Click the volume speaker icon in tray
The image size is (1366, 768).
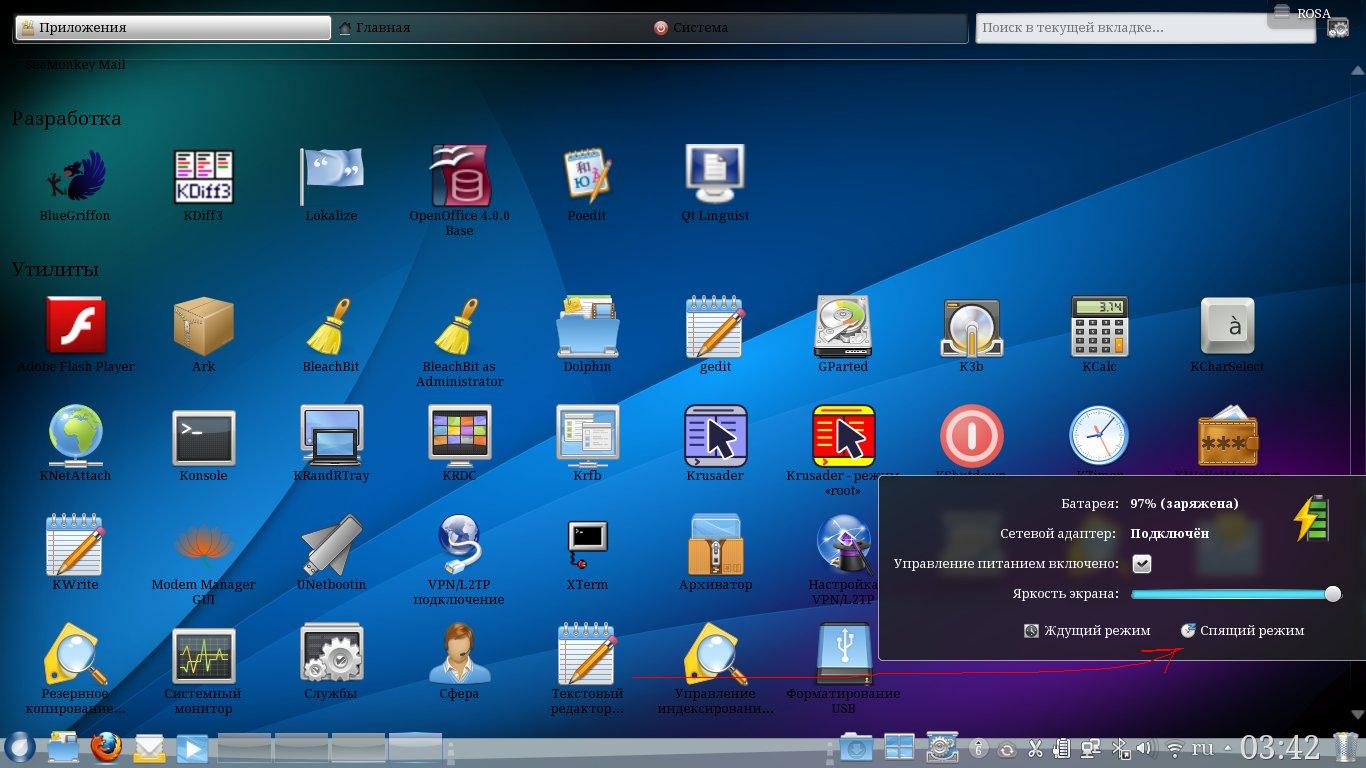pyautogui.click(x=1144, y=748)
